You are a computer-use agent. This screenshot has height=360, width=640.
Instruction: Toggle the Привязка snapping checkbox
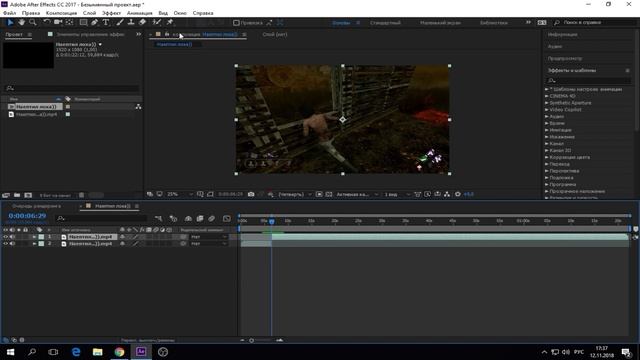tap(236, 23)
